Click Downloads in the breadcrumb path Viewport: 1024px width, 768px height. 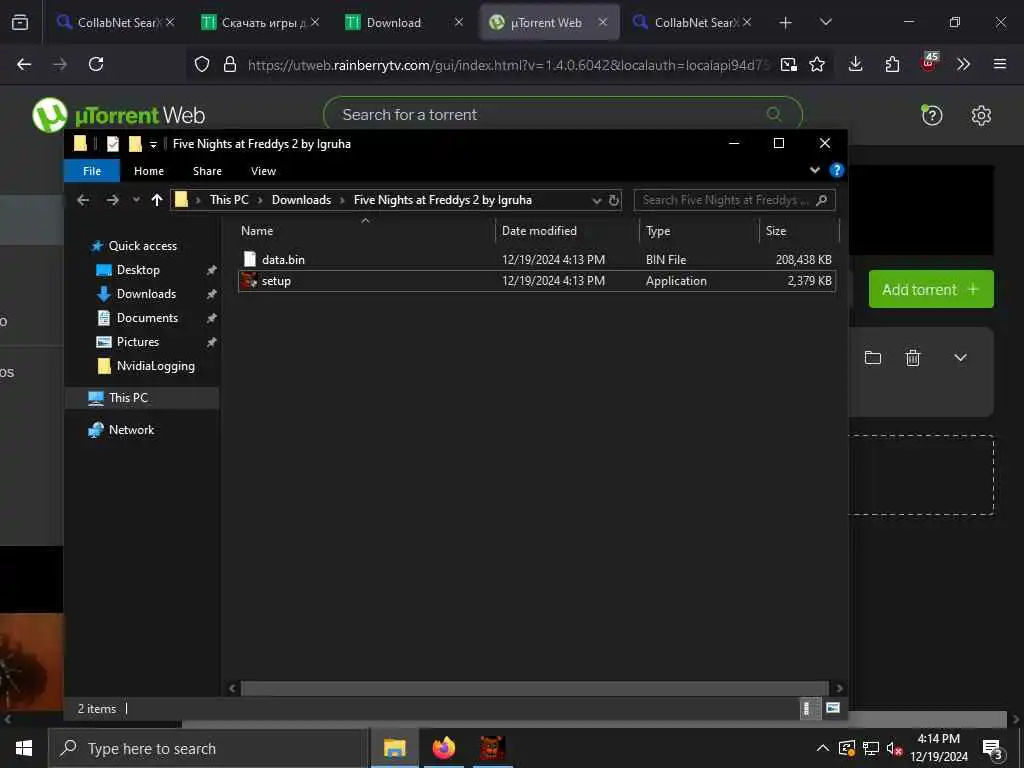click(301, 200)
